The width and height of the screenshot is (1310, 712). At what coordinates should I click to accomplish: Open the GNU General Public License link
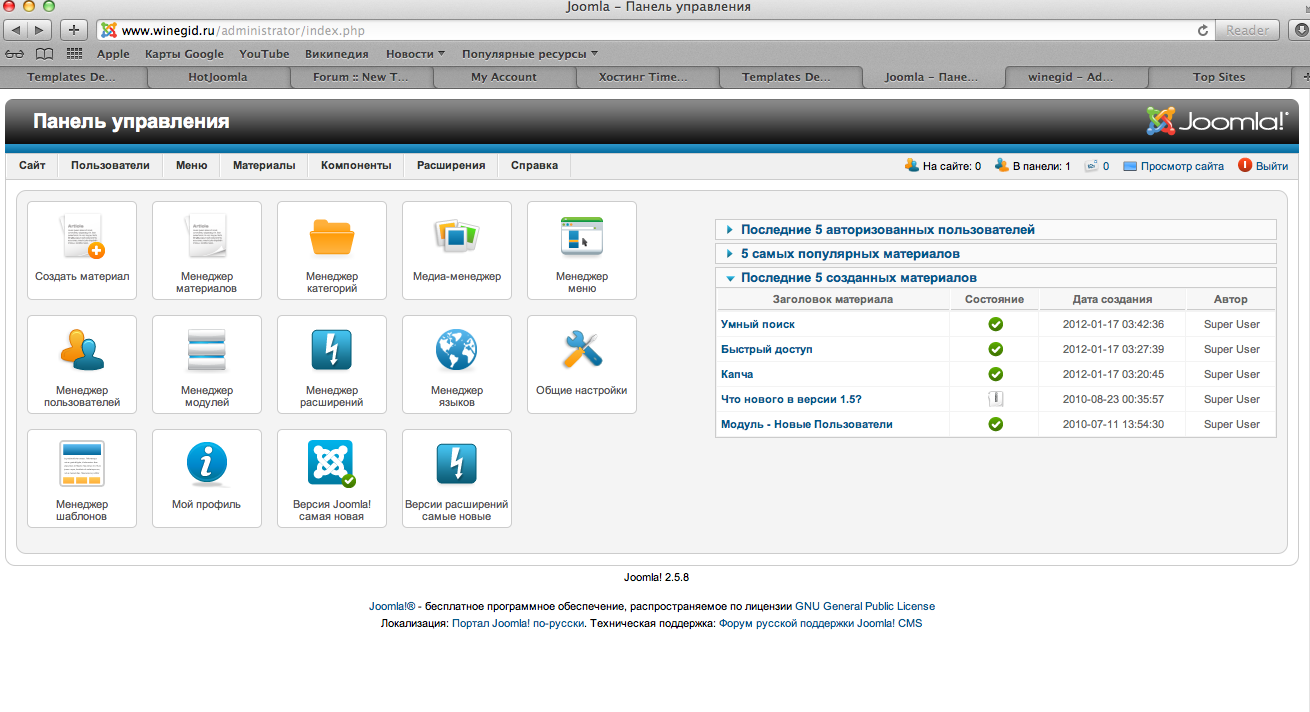point(865,606)
